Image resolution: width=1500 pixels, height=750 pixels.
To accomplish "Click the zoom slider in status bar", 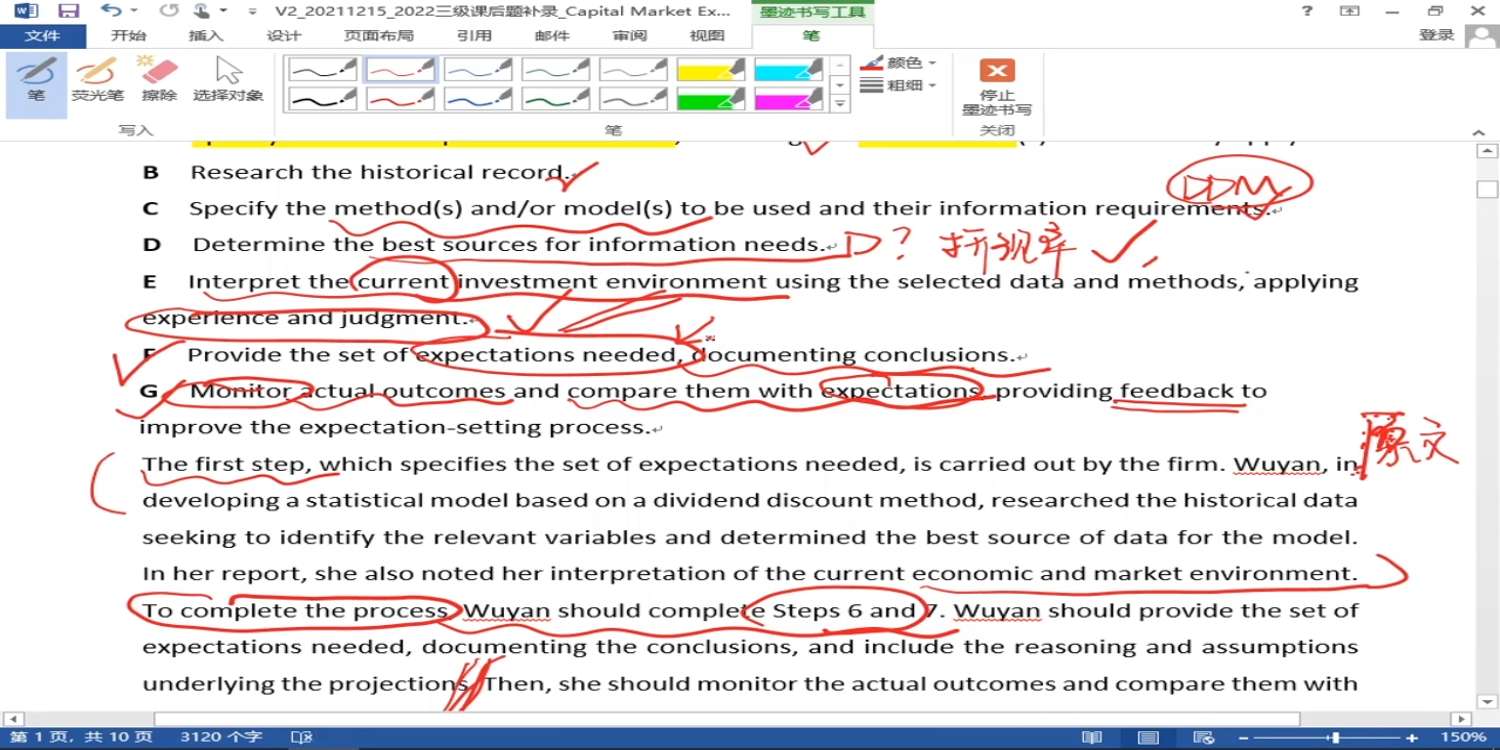I will (x=1334, y=737).
